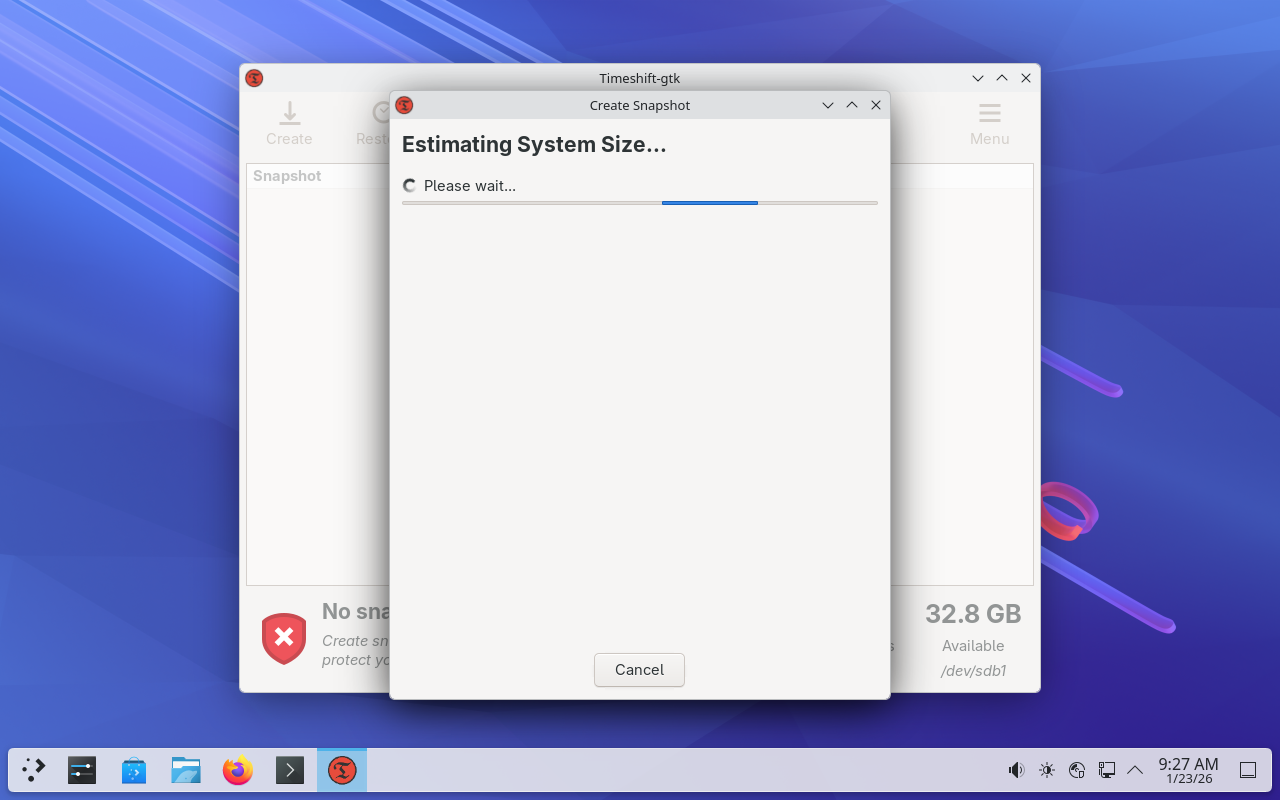Open the KDE application launcher
The image size is (1280, 800).
34,770
